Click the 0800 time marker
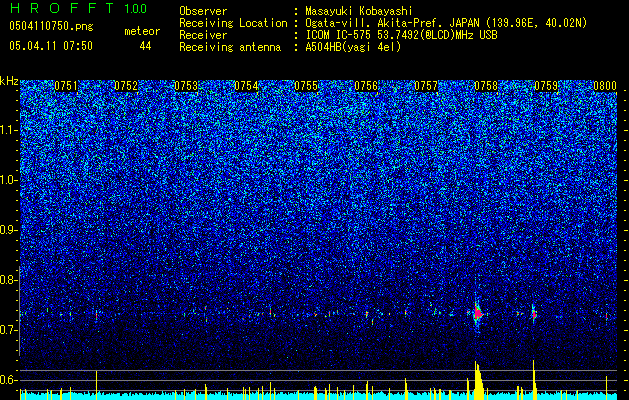Viewport: 629px width, 400px height. [605, 86]
